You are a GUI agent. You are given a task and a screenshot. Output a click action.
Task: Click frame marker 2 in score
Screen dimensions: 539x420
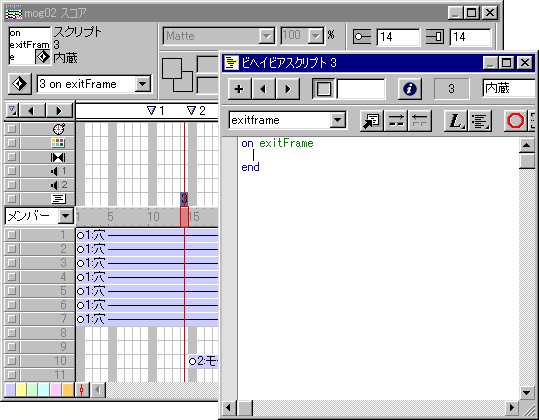pyautogui.click(x=196, y=111)
